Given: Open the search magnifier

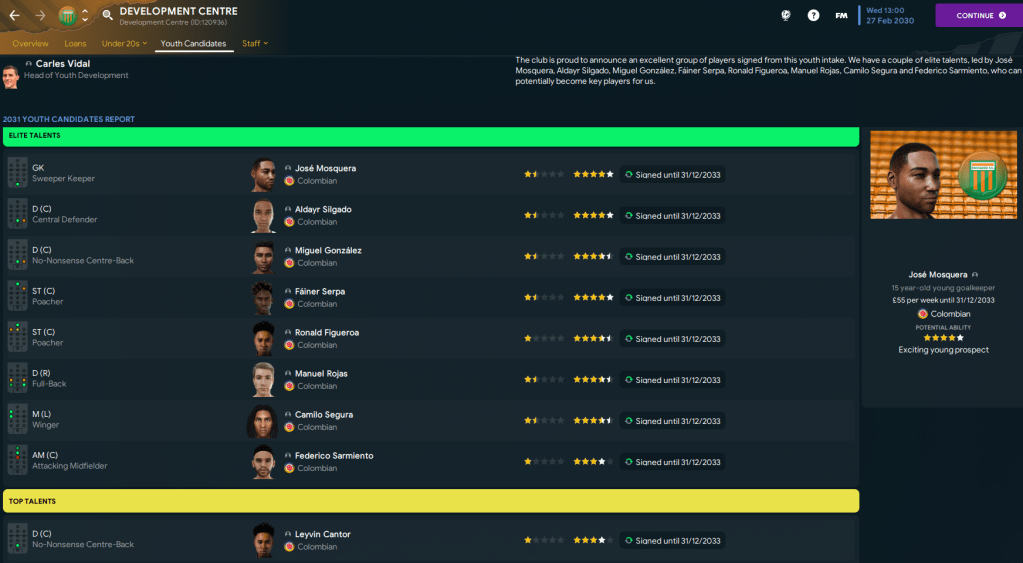Looking at the screenshot, I should pyautogui.click(x=107, y=16).
